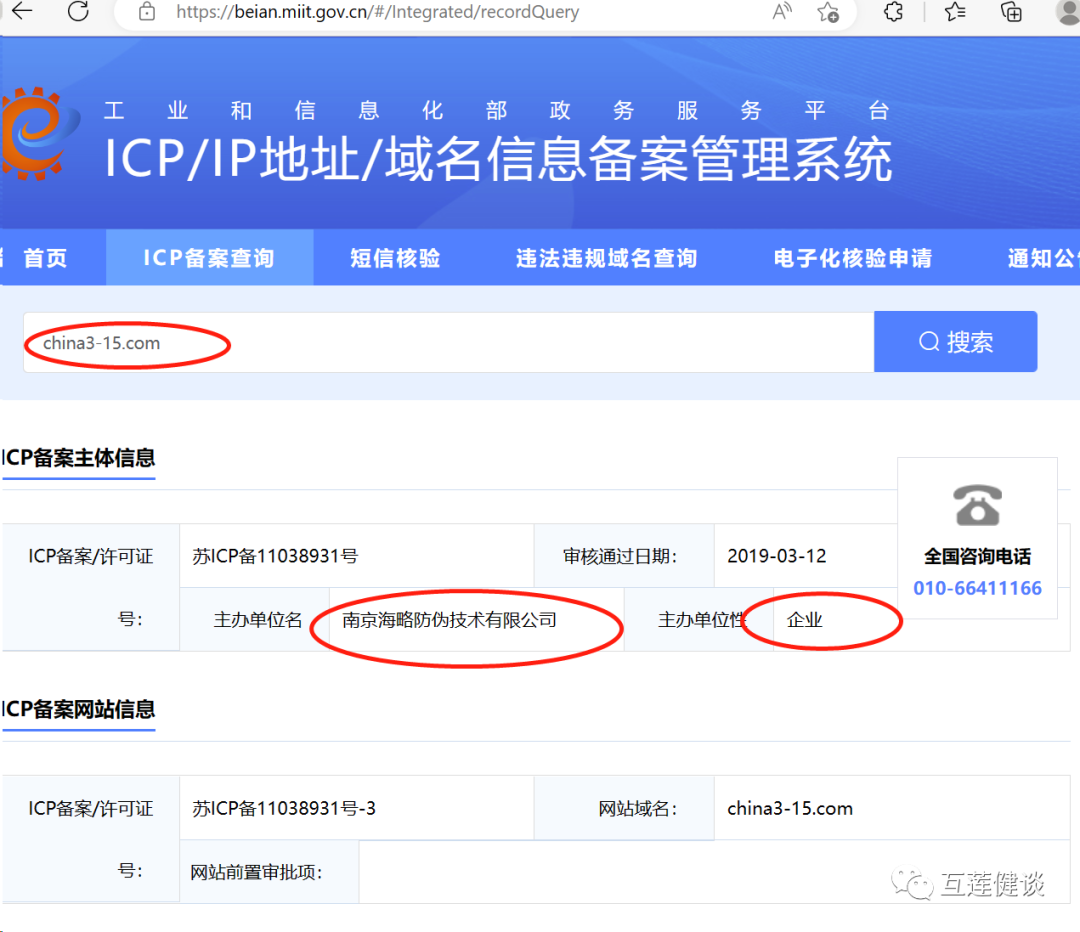Select the domain china3-15.com in website table
This screenshot has width=1080, height=932.
point(789,808)
